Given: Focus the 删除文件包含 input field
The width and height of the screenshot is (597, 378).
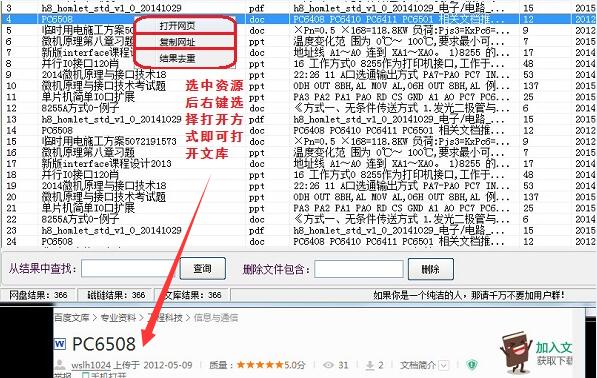Looking at the screenshot, I should [359, 269].
